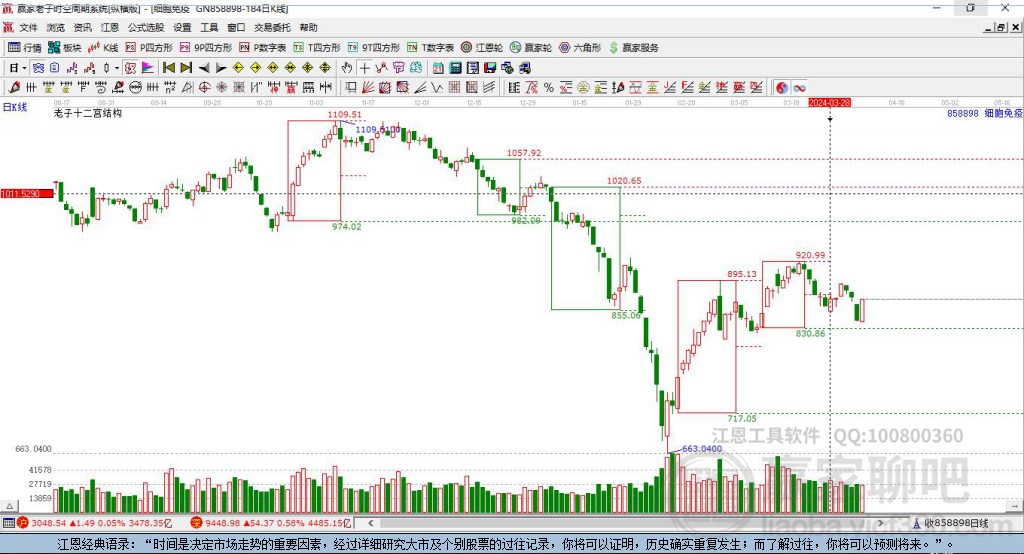1024x554 pixels.
Task: Open the T数字表 tool
Action: pos(430,48)
